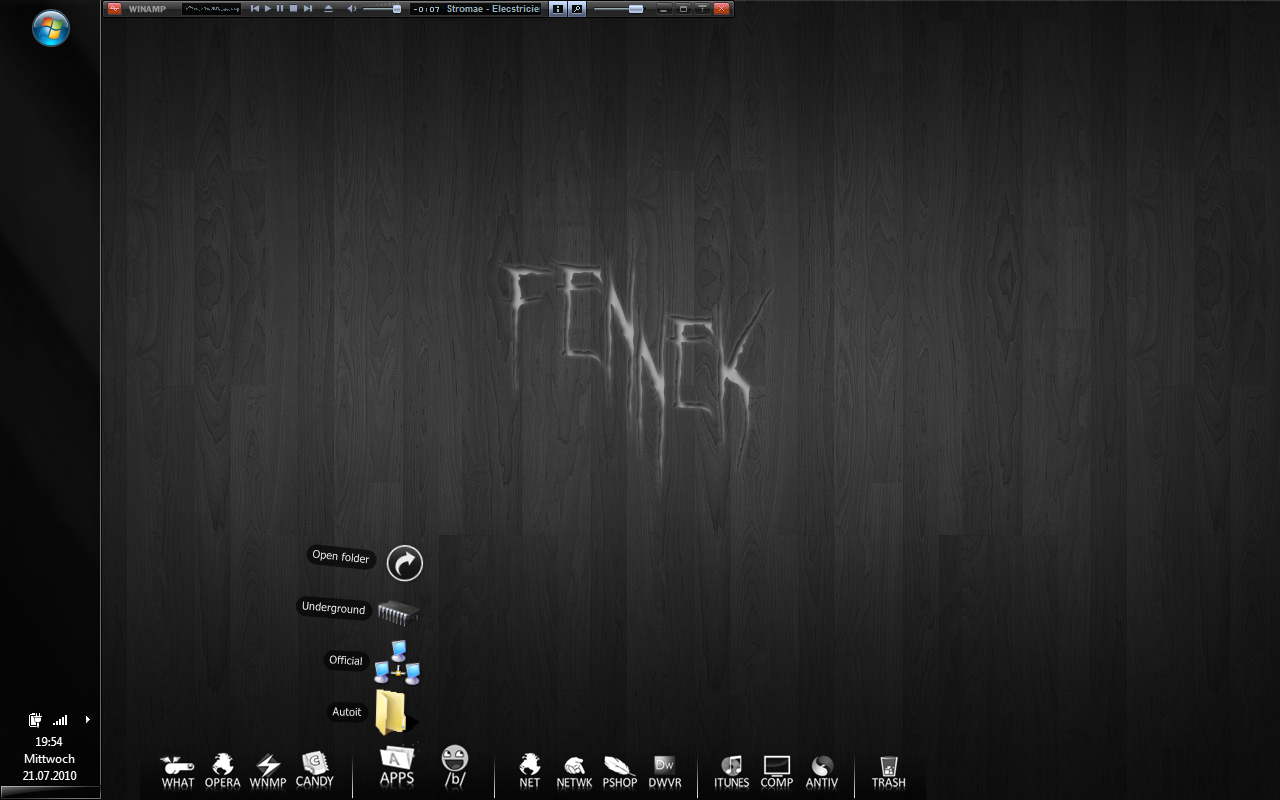Show hidden system tray icons arrow
The height and width of the screenshot is (800, 1280).
coord(88,719)
